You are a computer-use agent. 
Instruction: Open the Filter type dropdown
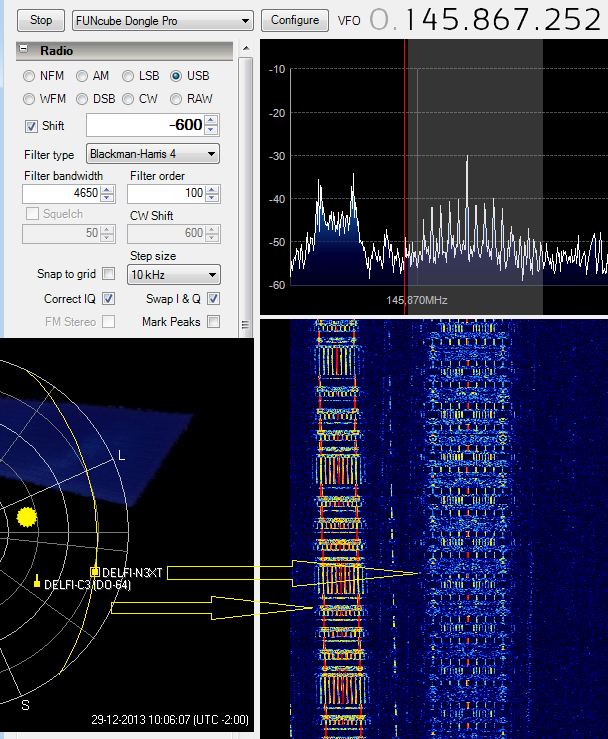152,154
